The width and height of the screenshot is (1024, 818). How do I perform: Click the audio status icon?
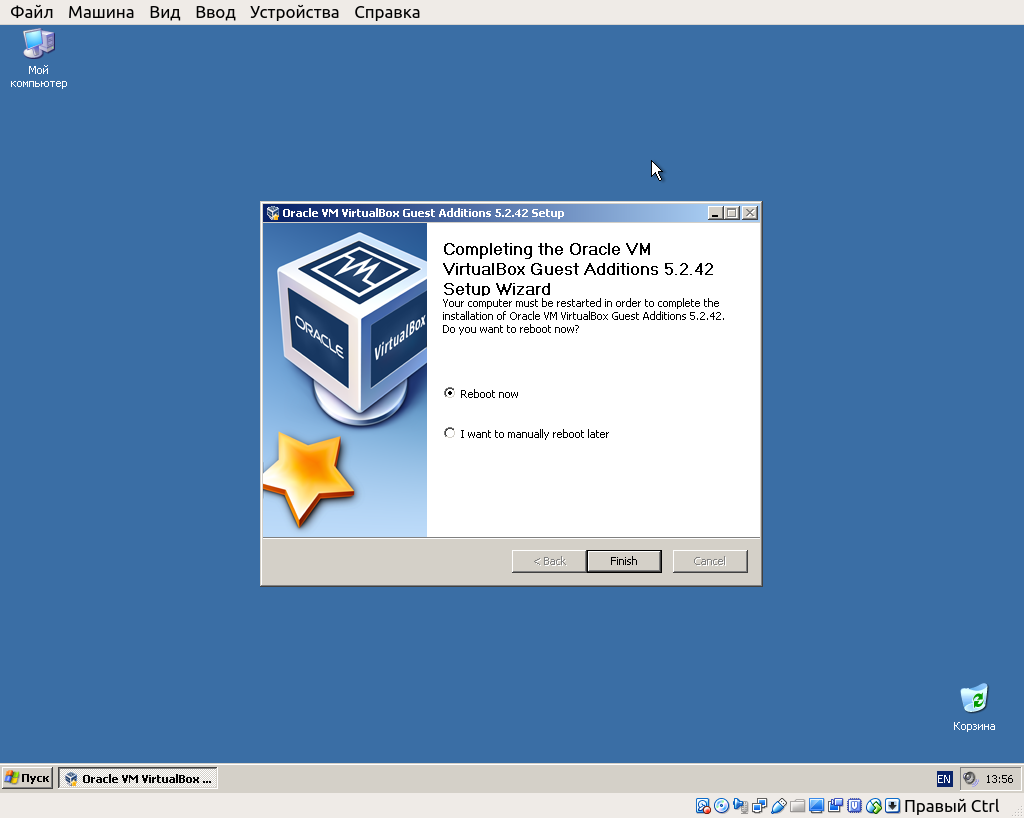[741, 806]
